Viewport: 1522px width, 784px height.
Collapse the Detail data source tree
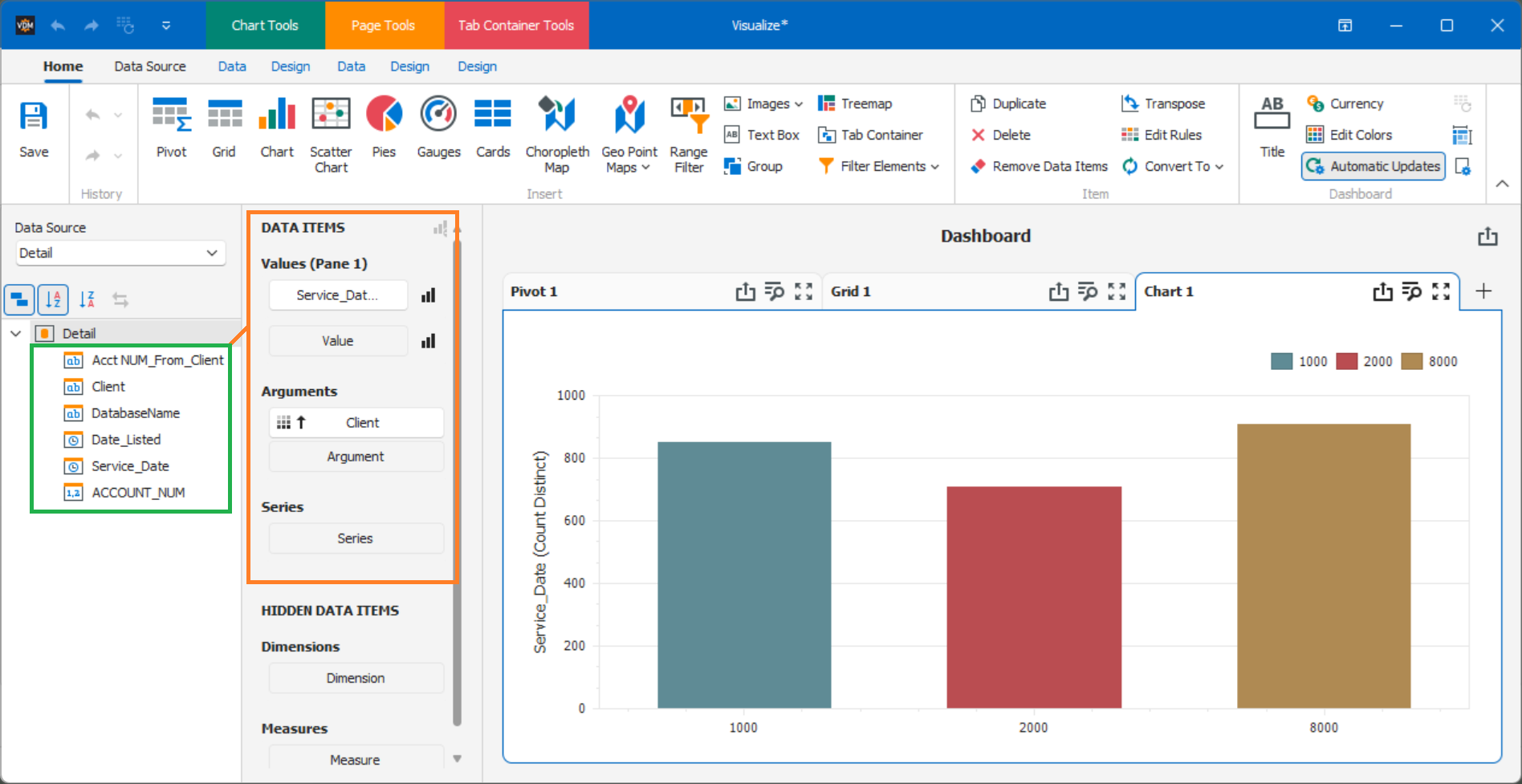(15, 332)
